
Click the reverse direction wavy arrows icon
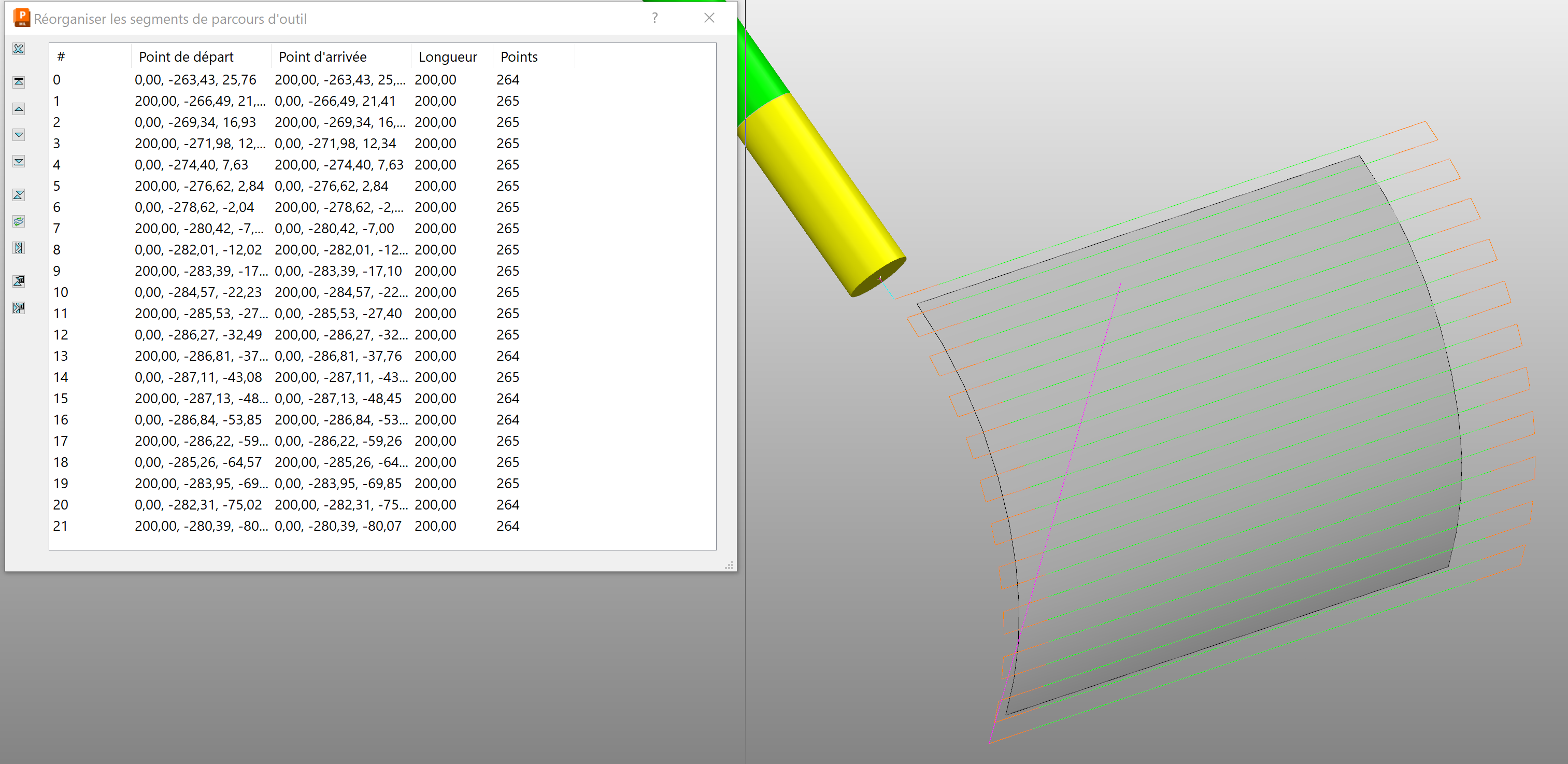click(19, 221)
